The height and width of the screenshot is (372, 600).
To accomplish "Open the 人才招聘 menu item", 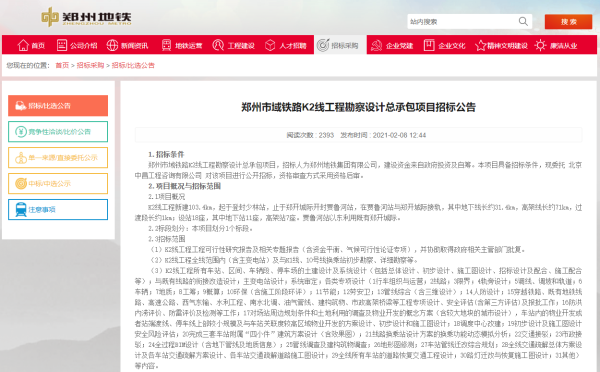I will click(285, 45).
